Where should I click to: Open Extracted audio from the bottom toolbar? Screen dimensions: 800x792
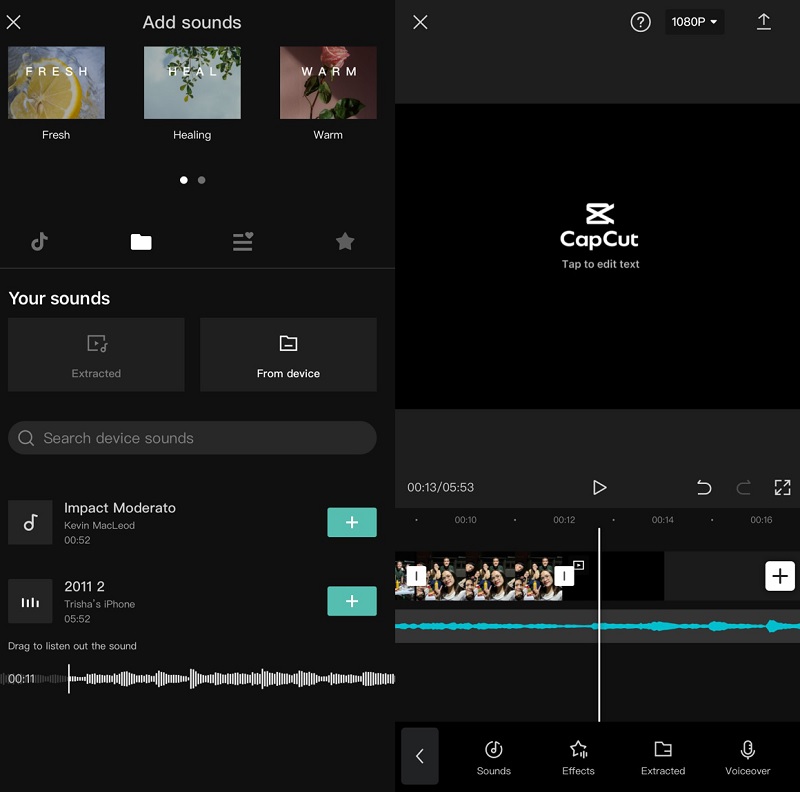tap(663, 757)
